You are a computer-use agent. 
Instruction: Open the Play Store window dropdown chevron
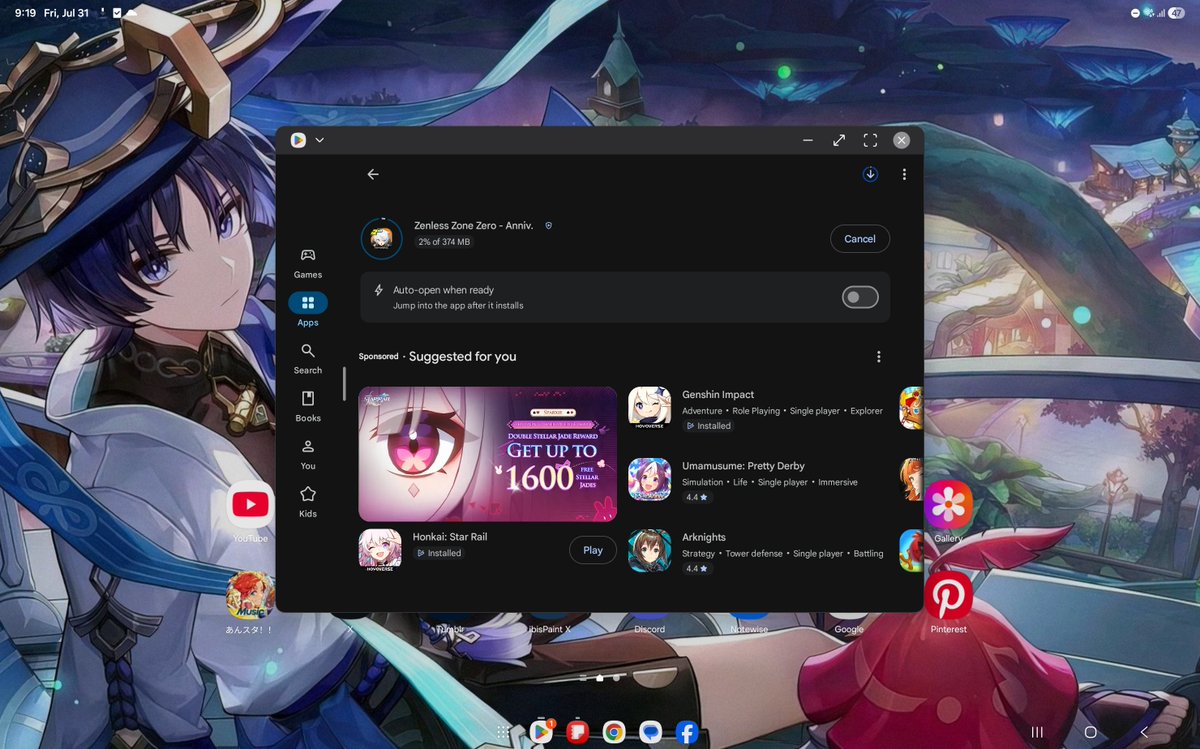[320, 140]
